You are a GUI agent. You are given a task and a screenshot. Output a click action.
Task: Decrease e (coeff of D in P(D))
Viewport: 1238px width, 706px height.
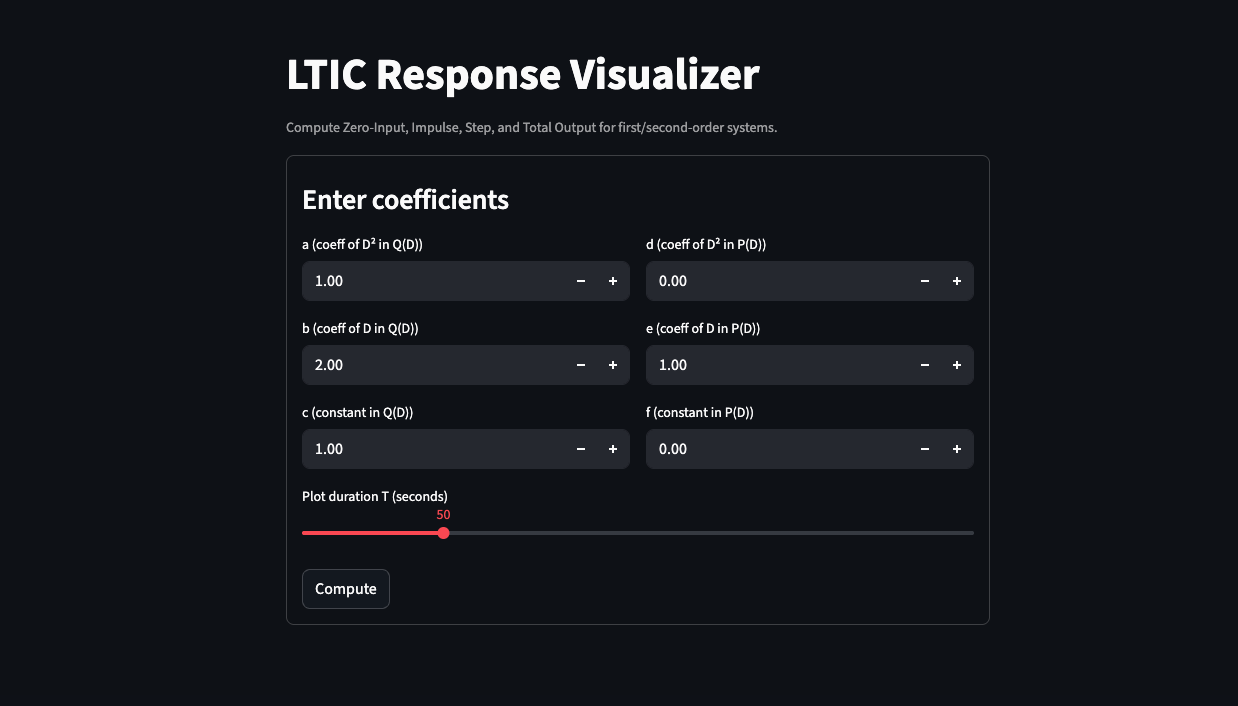(x=925, y=365)
